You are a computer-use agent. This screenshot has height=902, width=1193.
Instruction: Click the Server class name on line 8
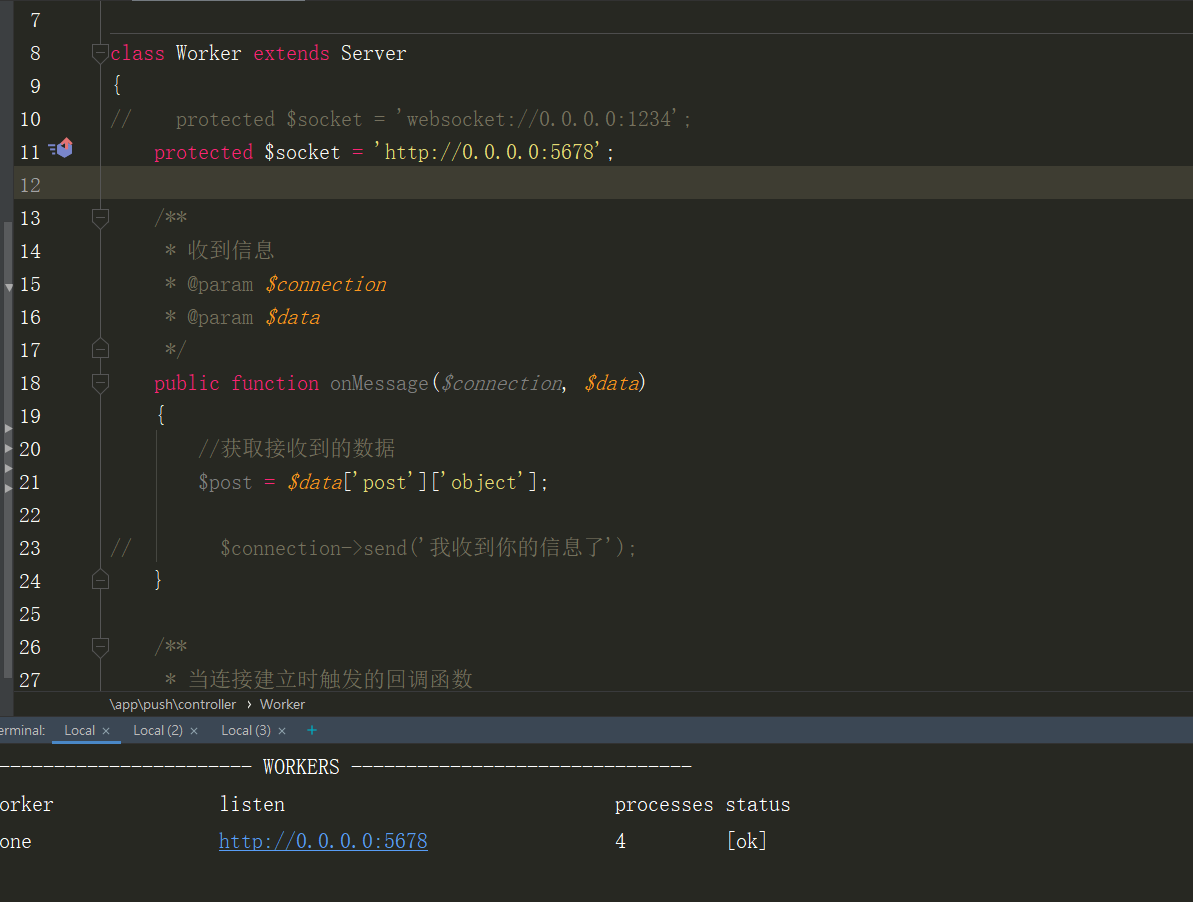pyautogui.click(x=374, y=53)
